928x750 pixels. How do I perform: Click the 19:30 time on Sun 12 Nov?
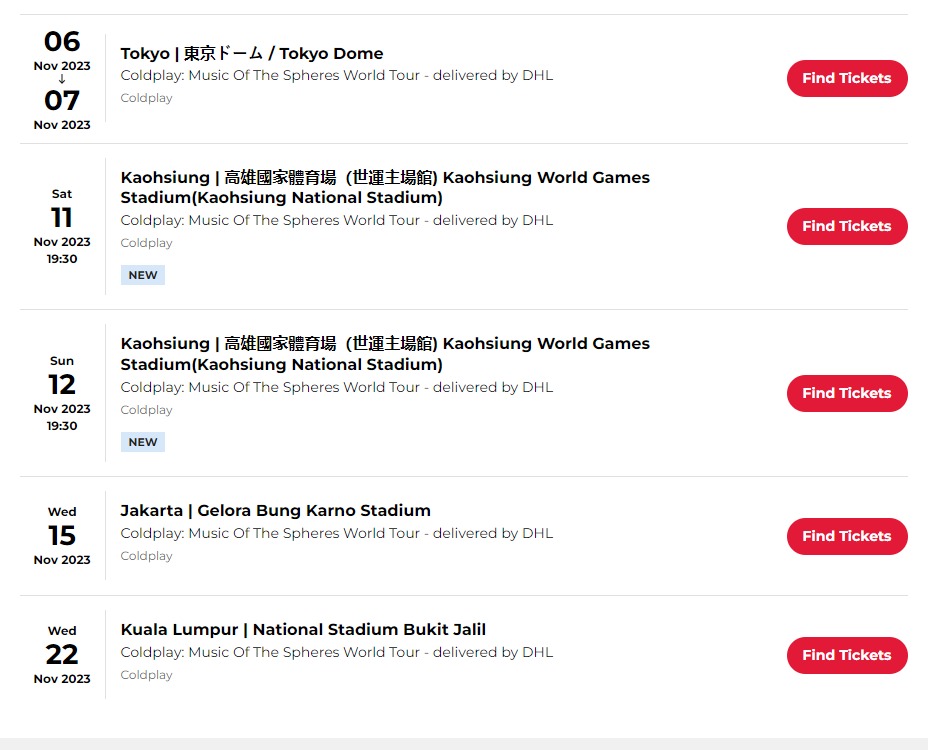62,426
